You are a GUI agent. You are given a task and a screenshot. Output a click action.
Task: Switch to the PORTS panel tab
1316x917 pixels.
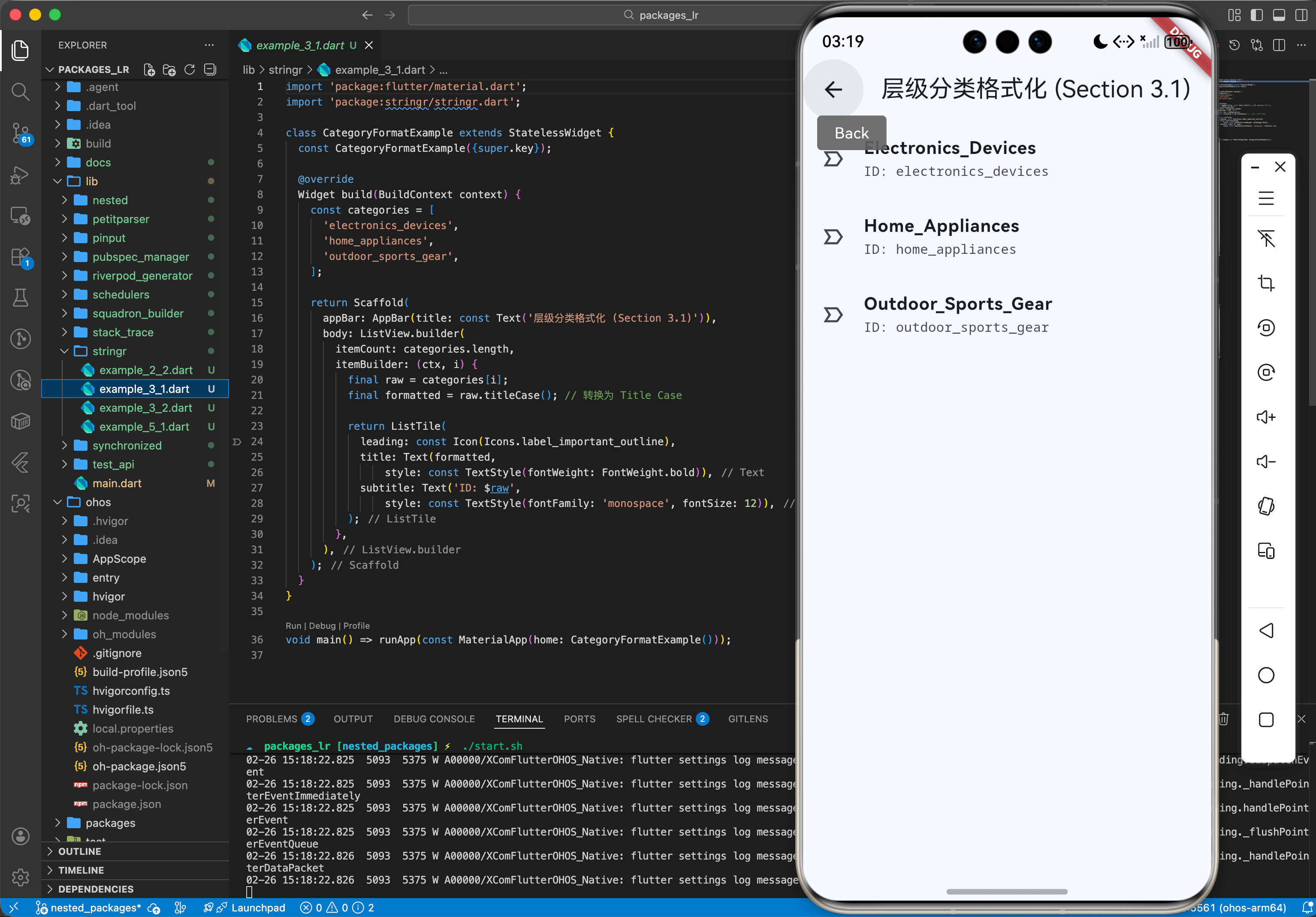[x=580, y=719]
